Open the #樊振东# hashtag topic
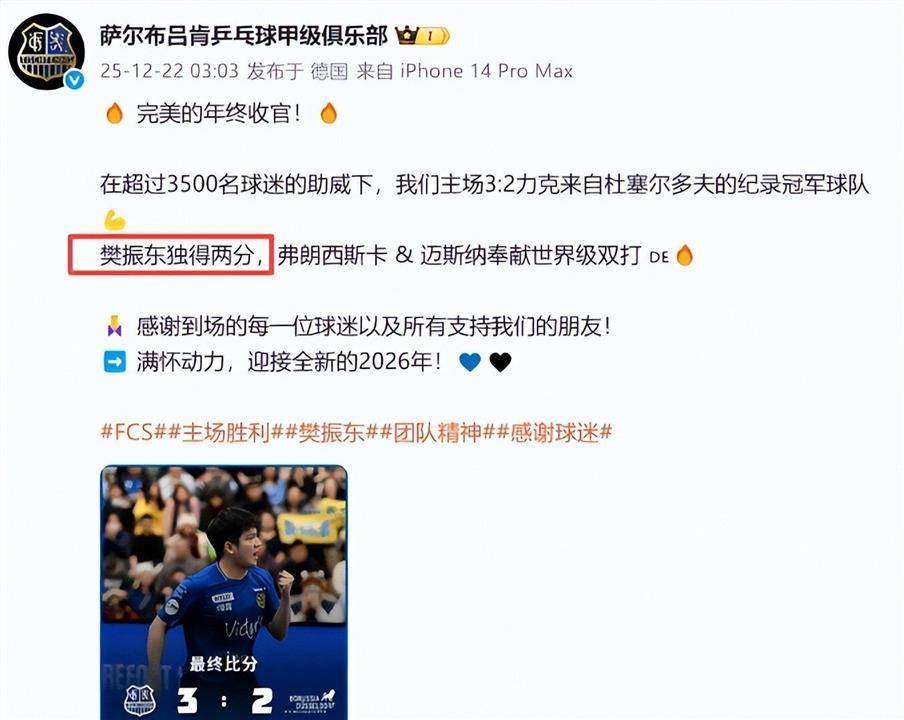This screenshot has height=720, width=904. 332,432
